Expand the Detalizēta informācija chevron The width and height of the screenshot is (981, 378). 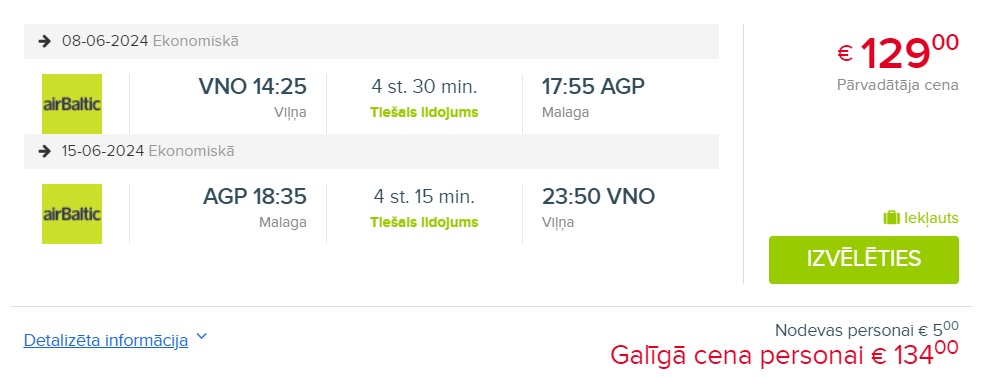tap(201, 337)
